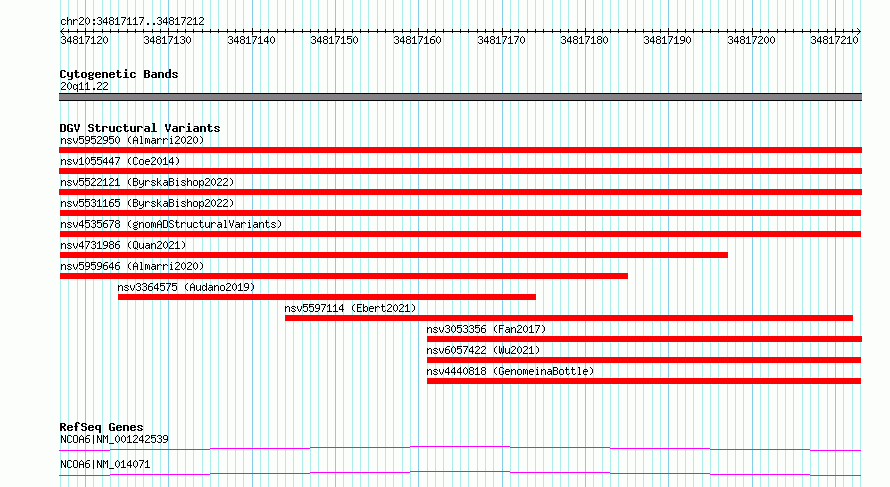Click the chr20:34817117..34817212 region label
The image size is (890, 487).
[132, 22]
